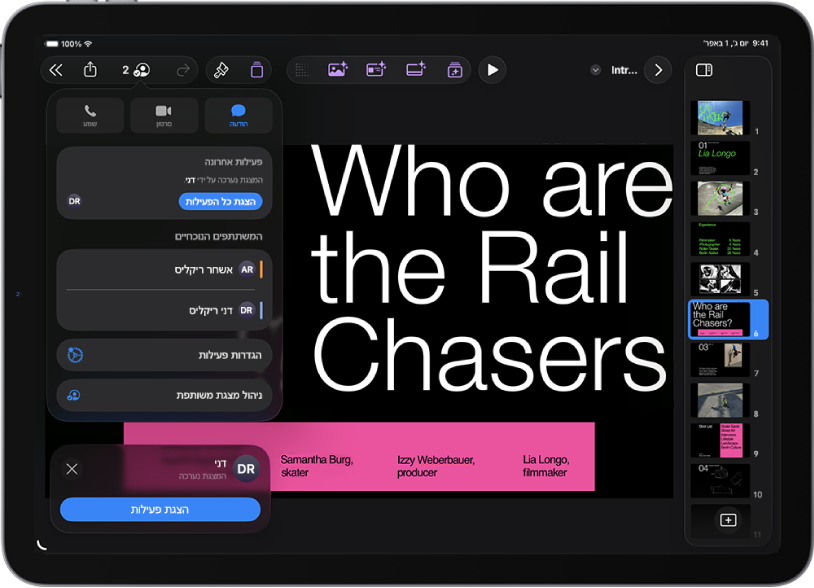Screen dimensions: 814x588
Task: Select the Lia Longo slide thumbnail
Action: [720, 158]
